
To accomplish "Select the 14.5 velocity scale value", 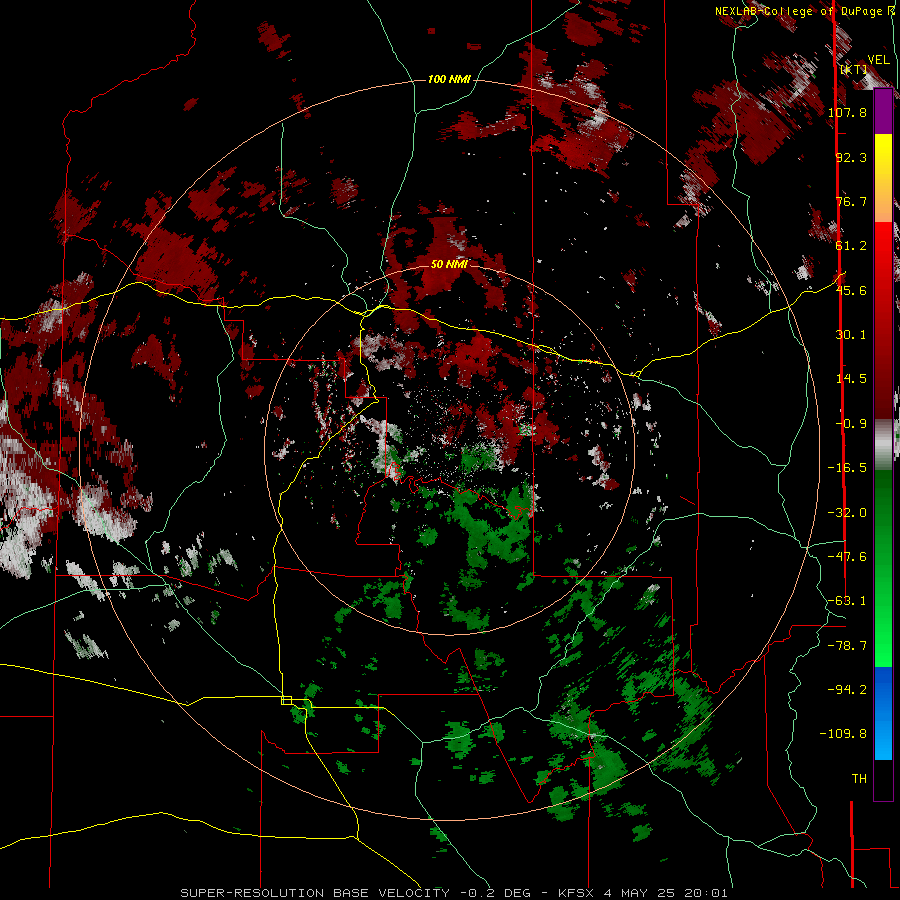I will tap(851, 378).
